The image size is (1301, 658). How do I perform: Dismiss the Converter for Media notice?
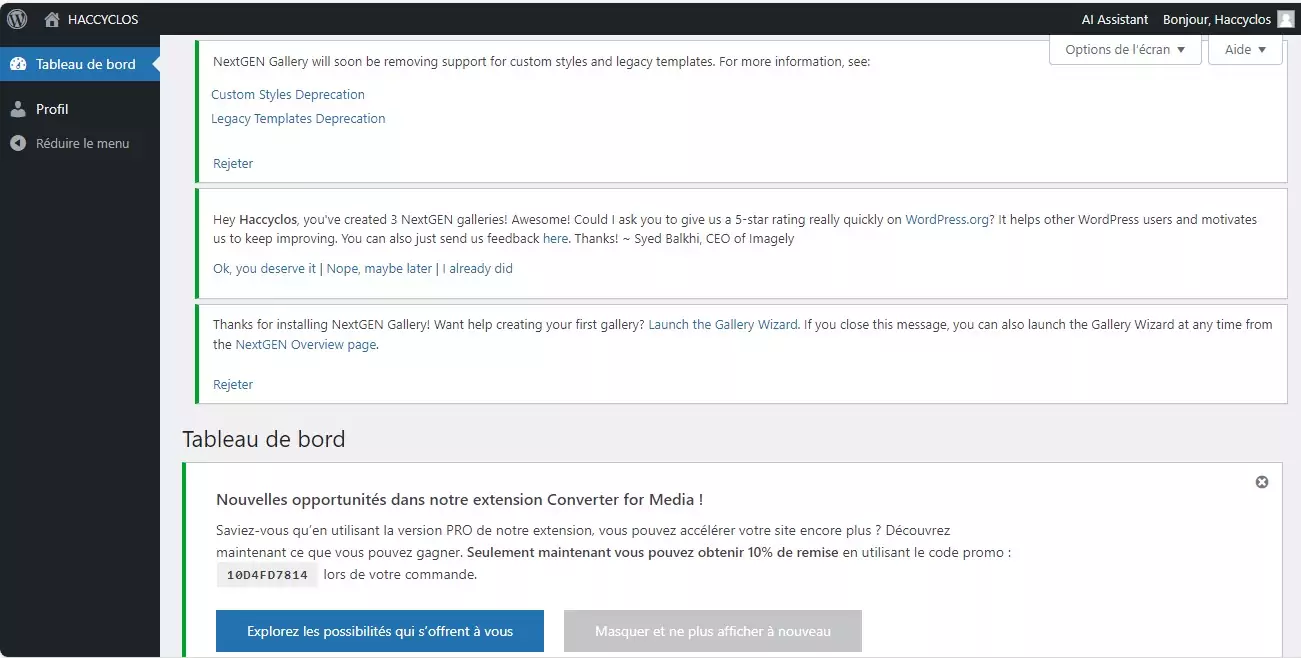click(1262, 482)
